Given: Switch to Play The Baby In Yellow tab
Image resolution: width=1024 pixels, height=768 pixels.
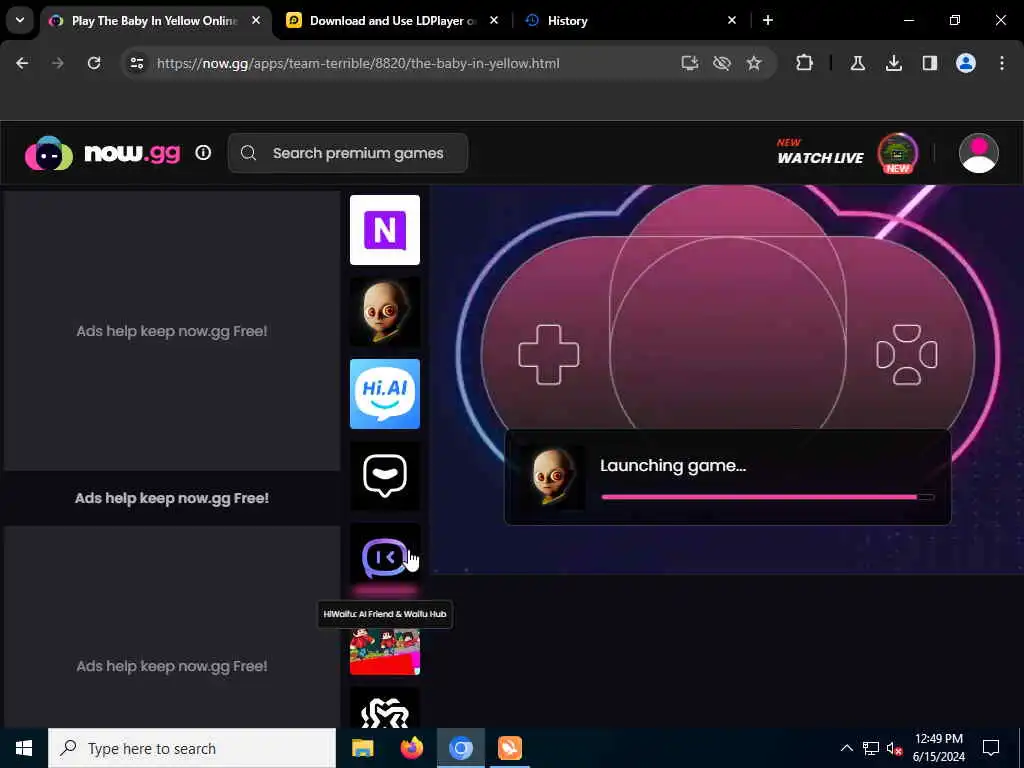Looking at the screenshot, I should coord(154,21).
